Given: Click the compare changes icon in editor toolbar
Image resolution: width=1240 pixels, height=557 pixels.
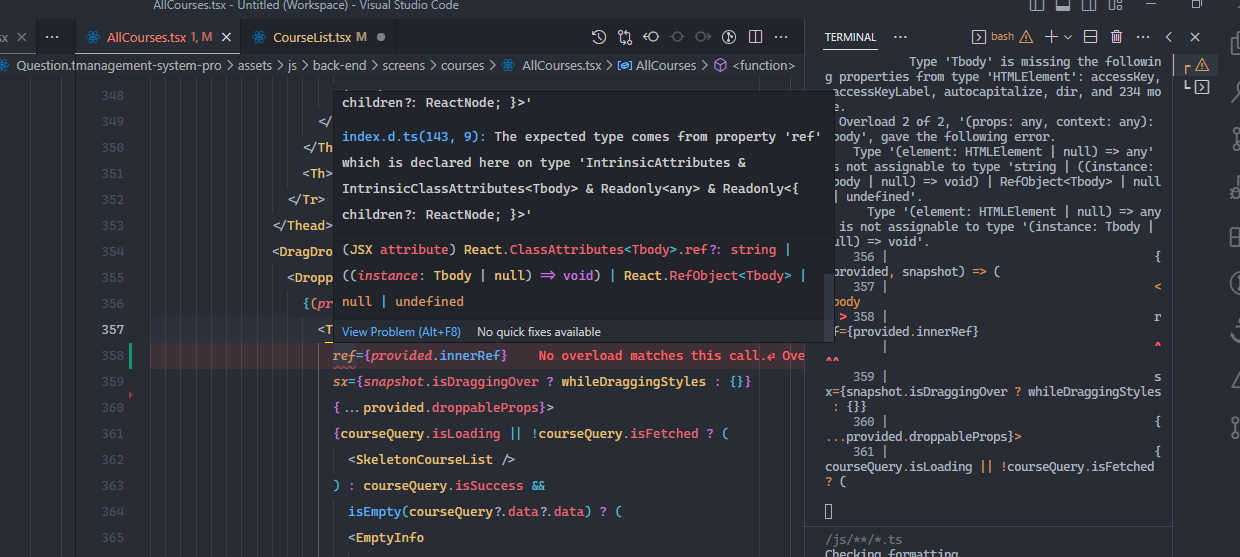Looking at the screenshot, I should pyautogui.click(x=625, y=37).
